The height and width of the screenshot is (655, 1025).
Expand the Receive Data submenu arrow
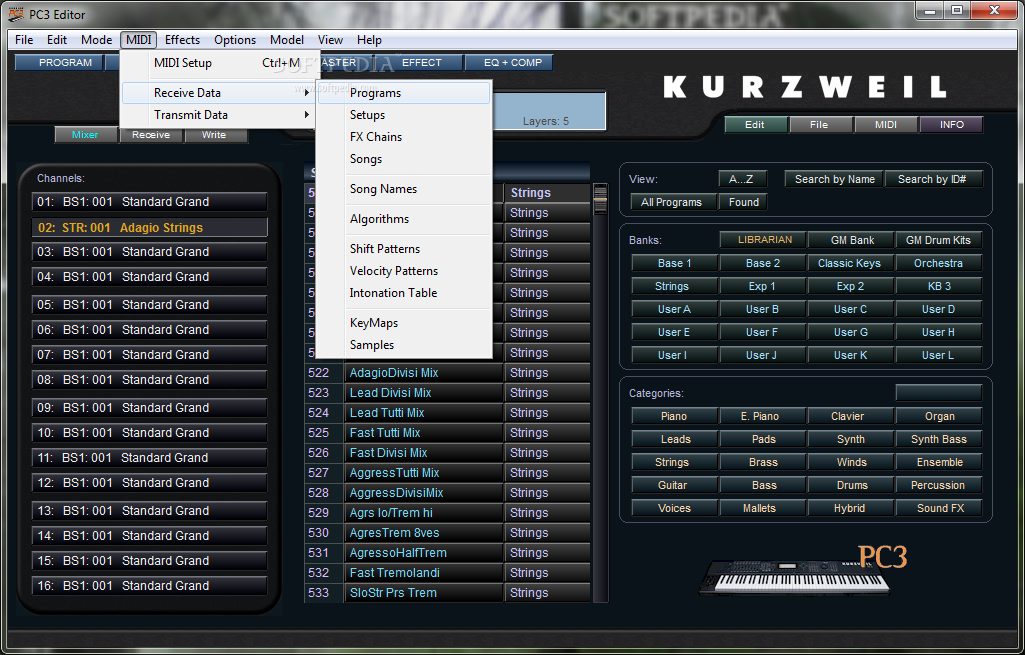click(x=307, y=93)
